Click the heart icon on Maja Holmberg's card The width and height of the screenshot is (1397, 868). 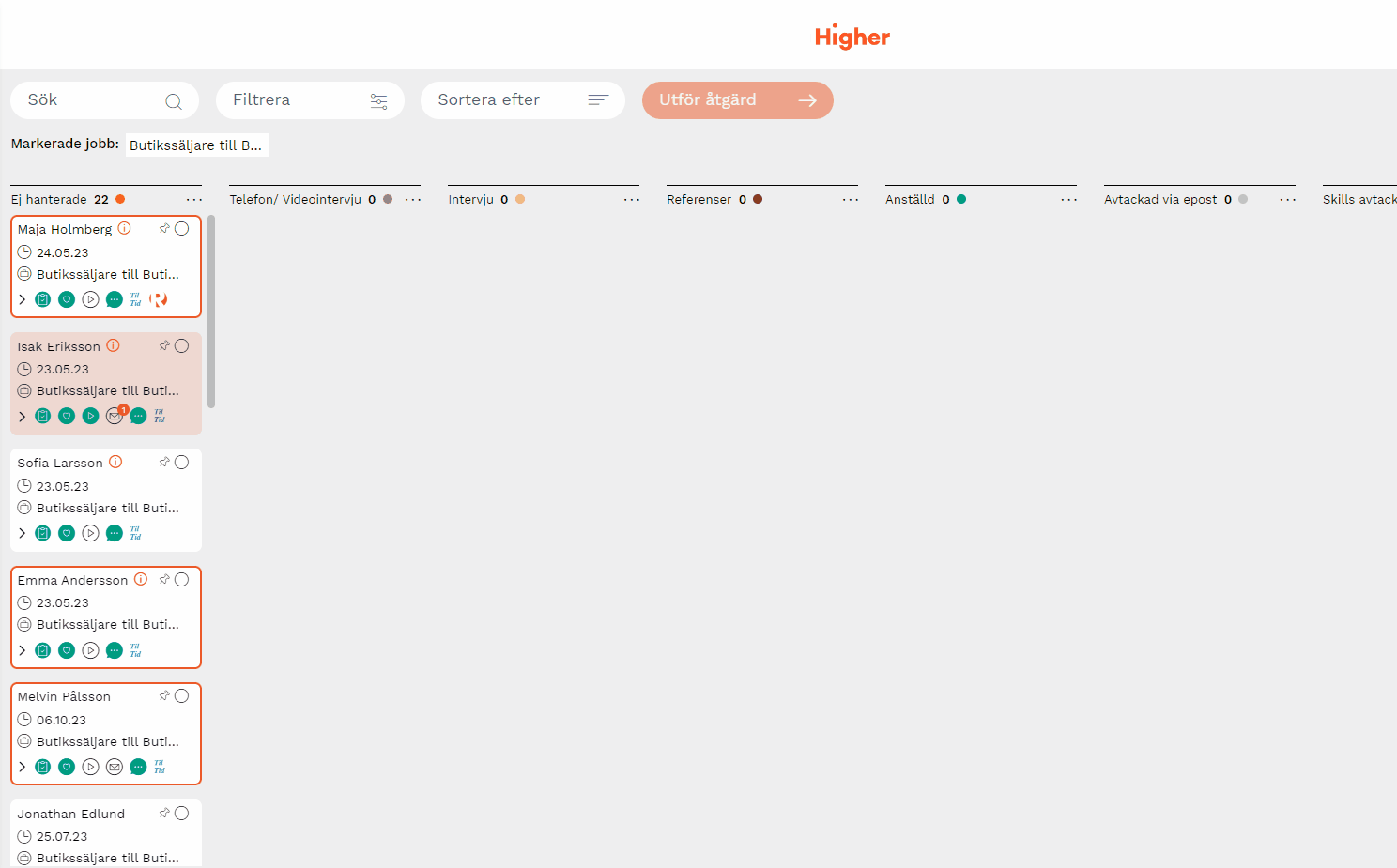click(x=67, y=299)
